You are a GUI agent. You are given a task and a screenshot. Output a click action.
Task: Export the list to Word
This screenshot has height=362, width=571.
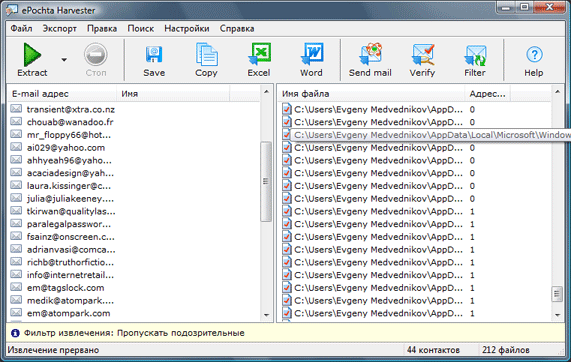311,60
